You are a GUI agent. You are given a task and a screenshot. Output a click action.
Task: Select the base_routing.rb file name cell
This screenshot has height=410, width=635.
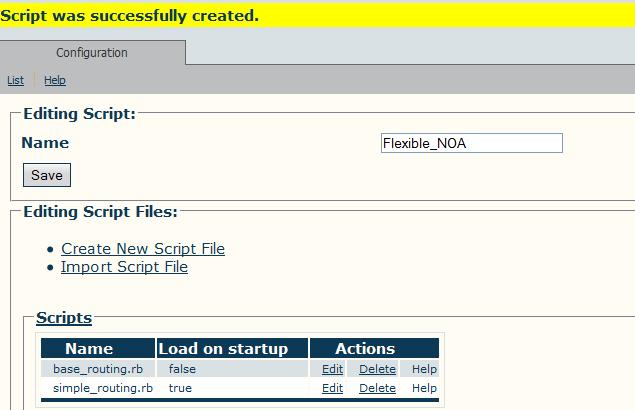[x=98, y=369]
